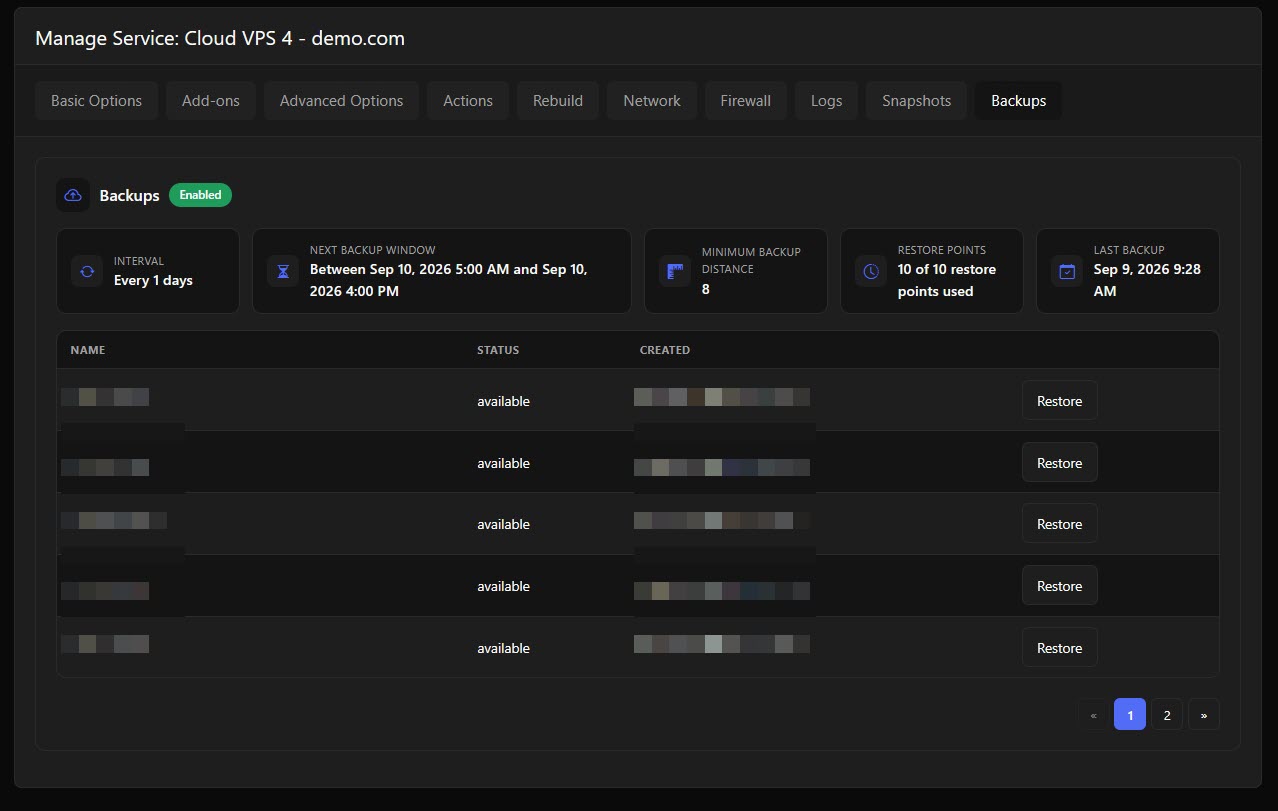Viewport: 1278px width, 811px height.
Task: Click the hourglass icon in Next Backup Window
Action: click(283, 271)
